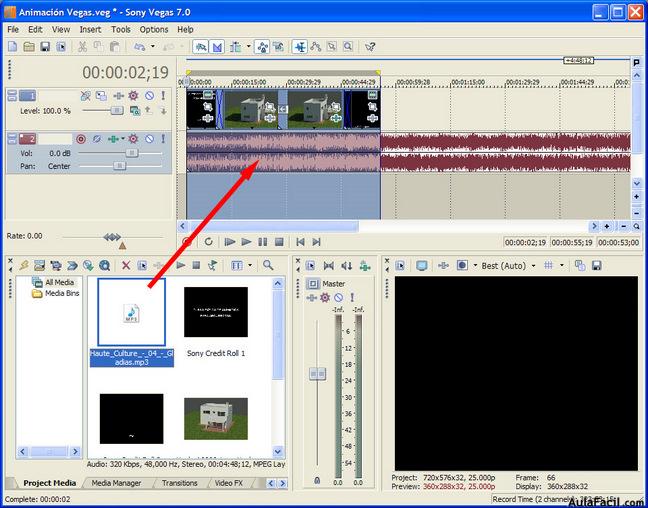Minimize video track 1 height
The image size is (648, 508).
point(12,93)
